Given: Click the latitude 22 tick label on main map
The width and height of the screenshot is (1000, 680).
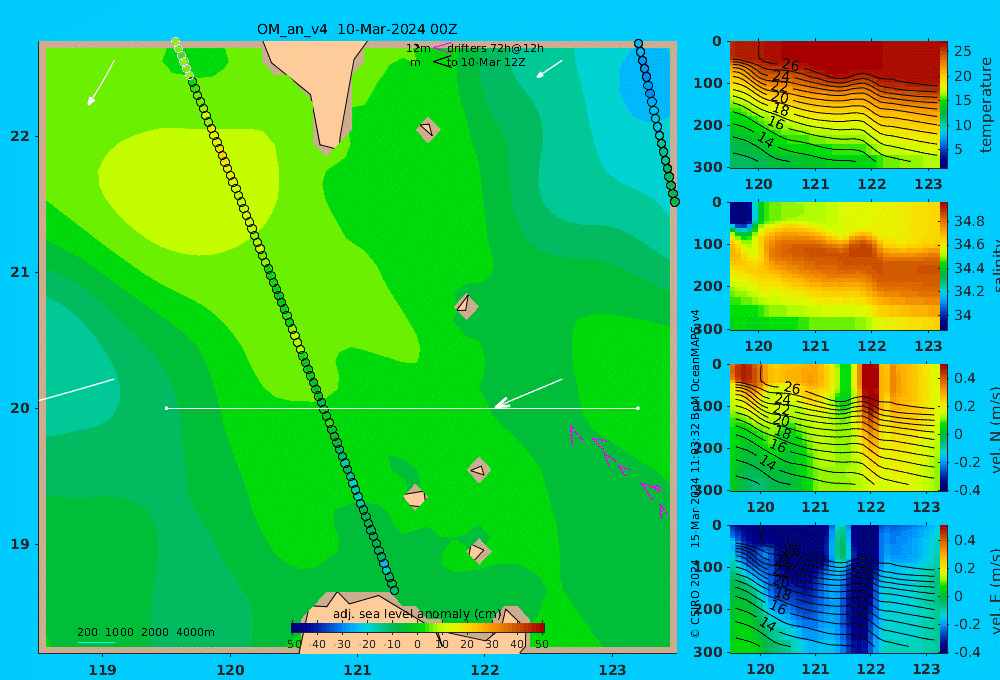Looking at the screenshot, I should (20, 136).
